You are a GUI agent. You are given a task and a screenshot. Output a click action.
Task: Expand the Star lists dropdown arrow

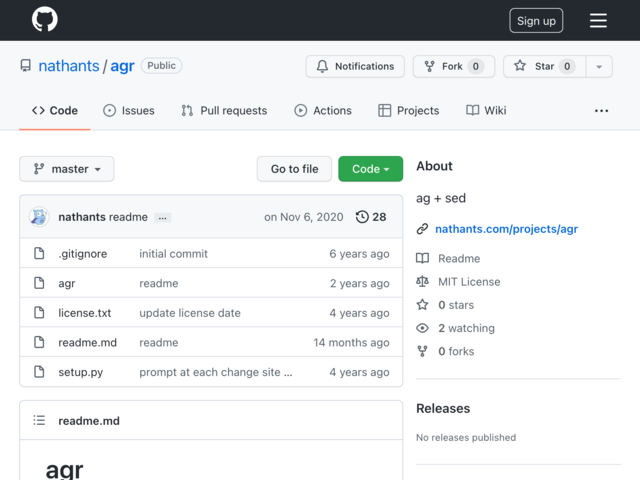[x=599, y=67]
